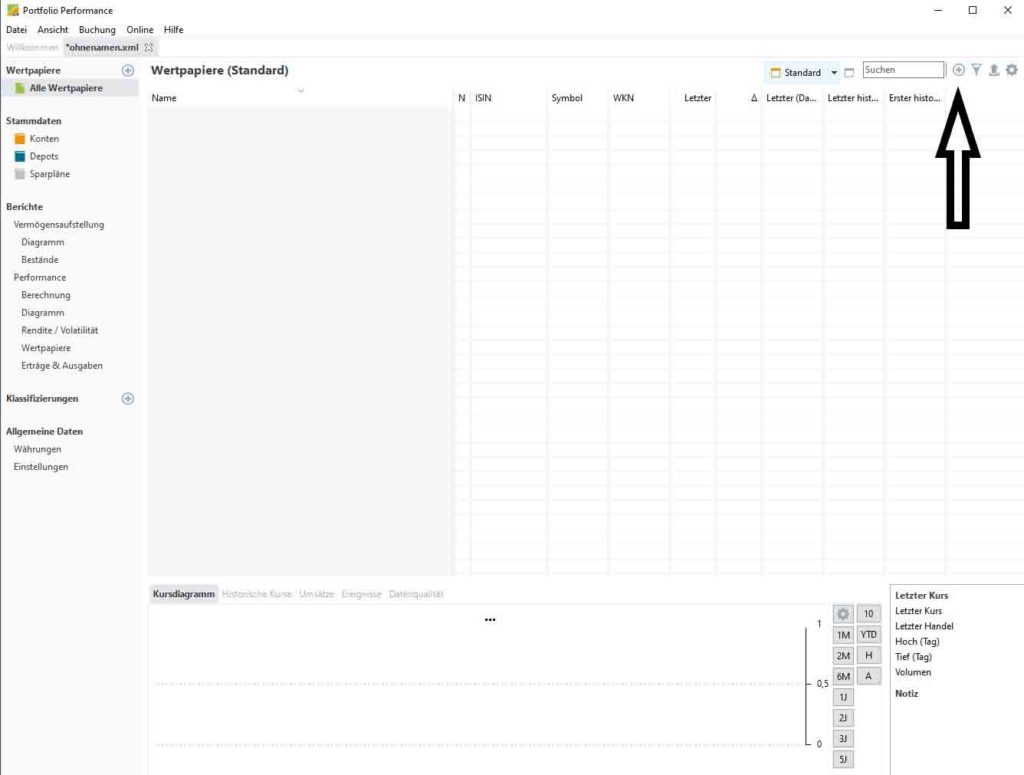
Task: Click the A chart range button
Action: 869,676
